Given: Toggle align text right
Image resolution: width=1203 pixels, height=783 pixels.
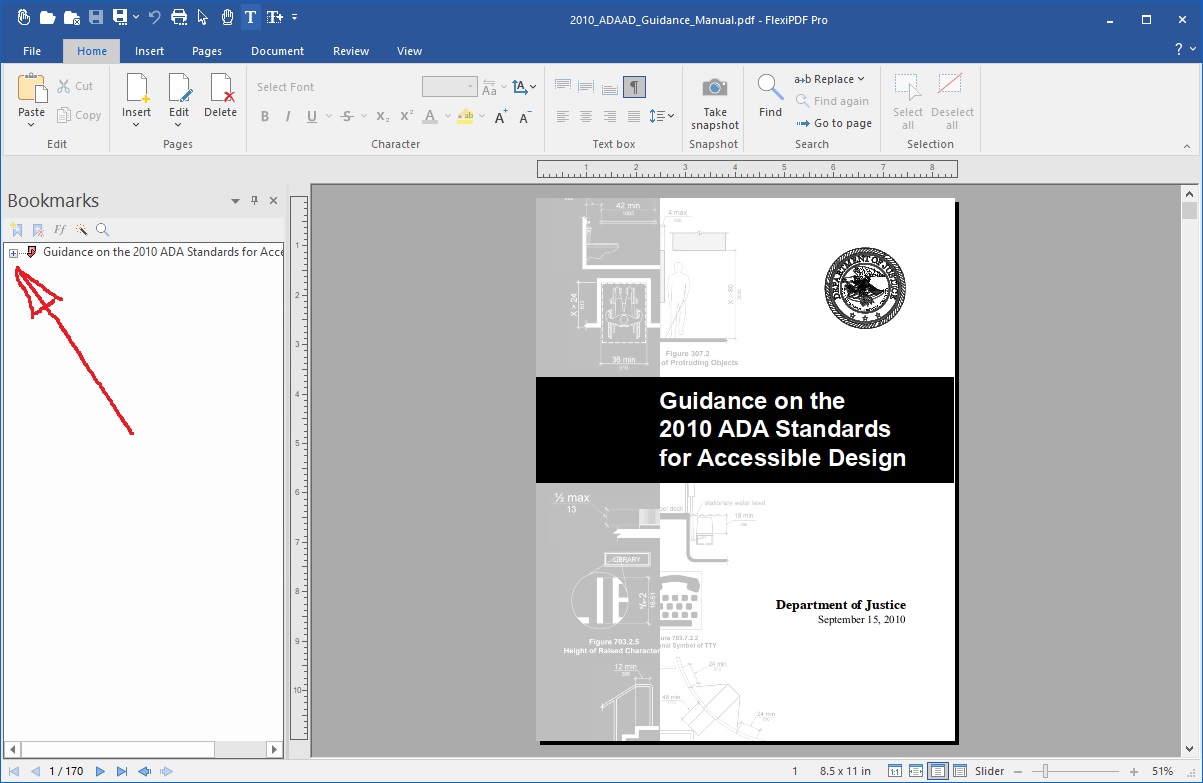Looking at the screenshot, I should pyautogui.click(x=610, y=116).
